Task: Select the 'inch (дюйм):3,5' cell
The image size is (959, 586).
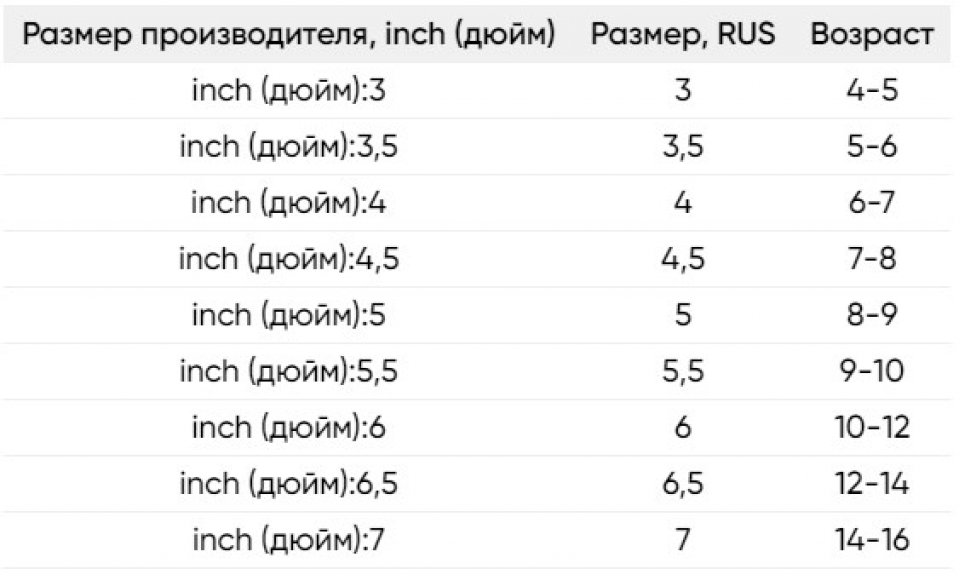Action: pyautogui.click(x=289, y=147)
